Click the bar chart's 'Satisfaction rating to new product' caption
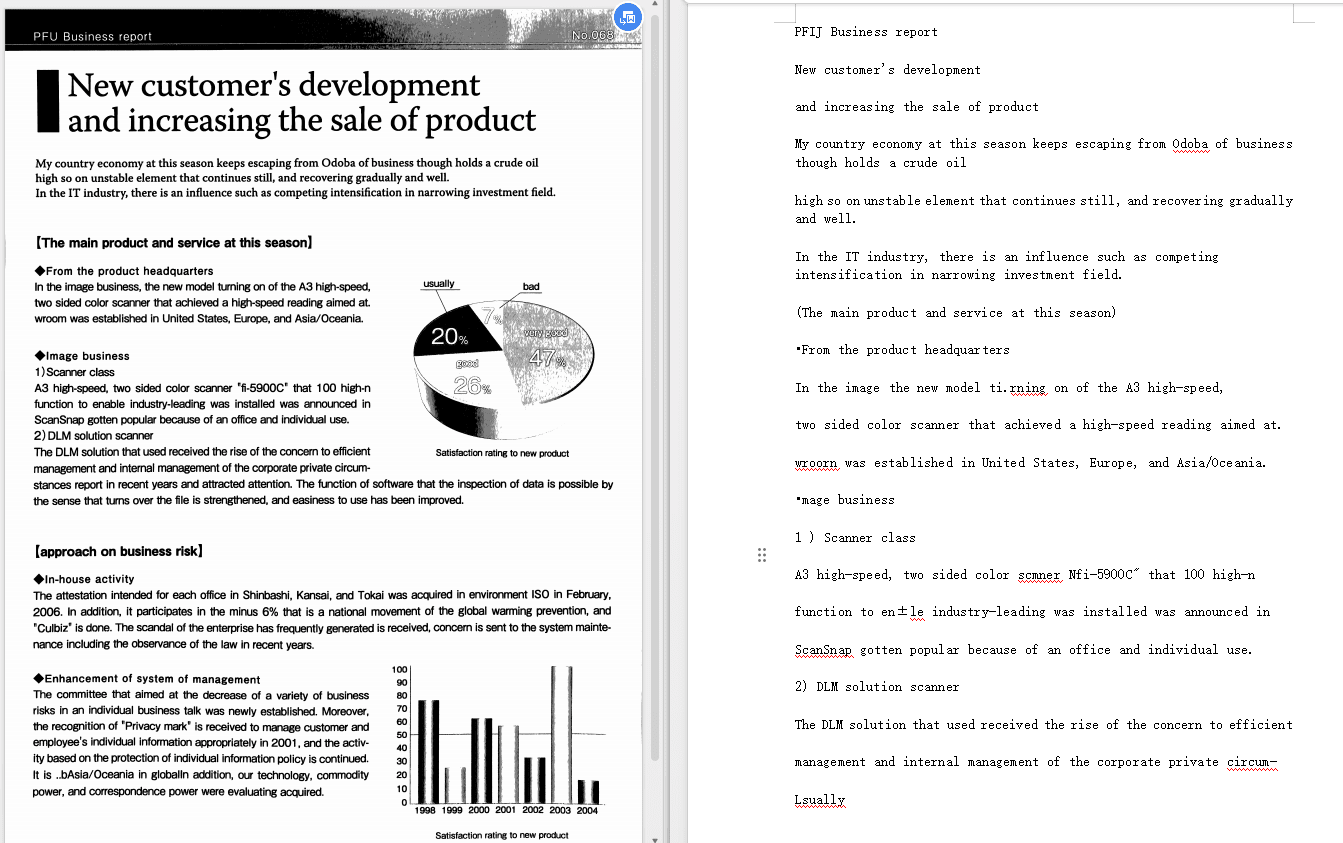The image size is (1343, 843). [x=502, y=835]
